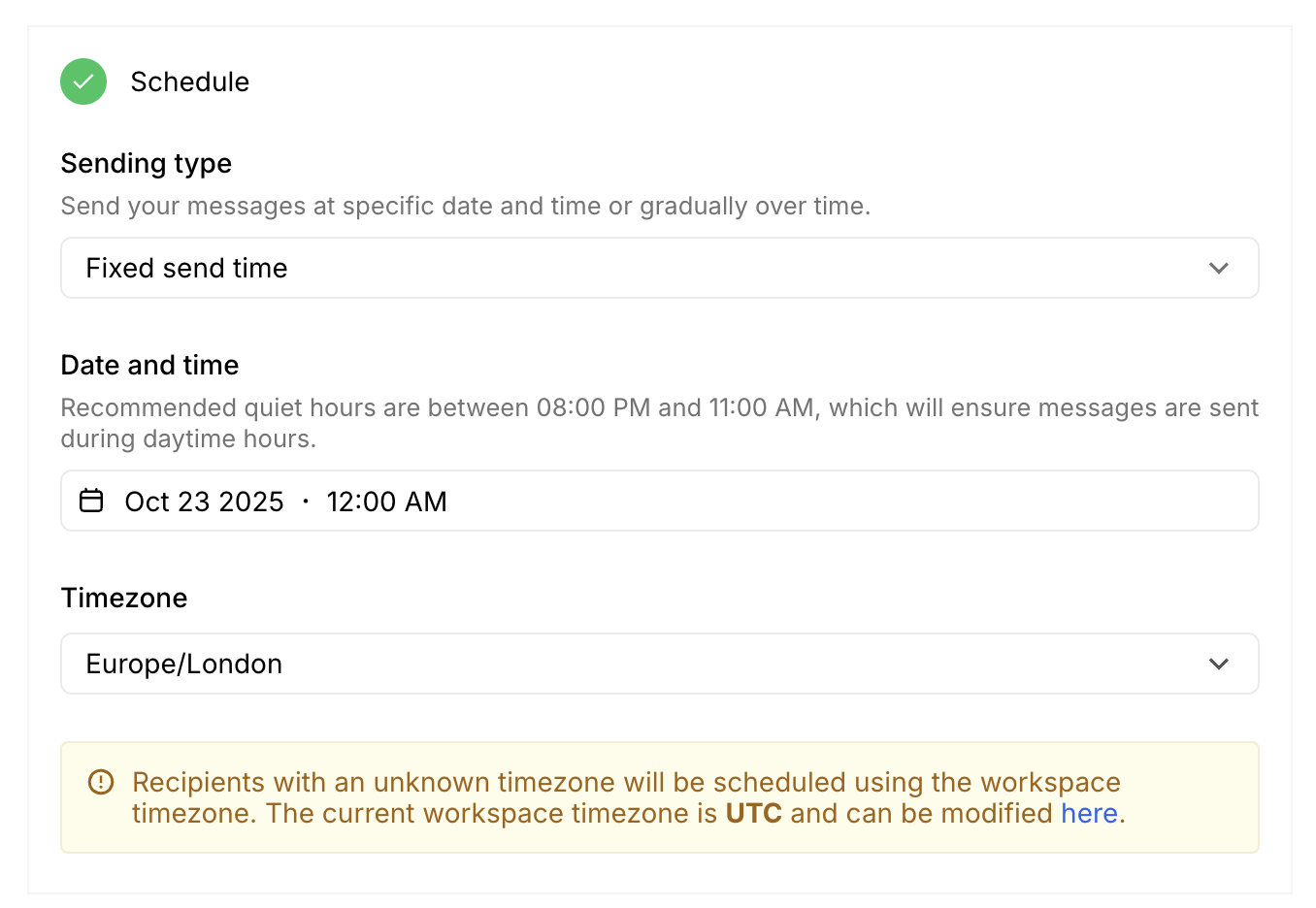Select the Oct 23 2025 date value
The height and width of the screenshot is (908, 1316).
point(204,502)
